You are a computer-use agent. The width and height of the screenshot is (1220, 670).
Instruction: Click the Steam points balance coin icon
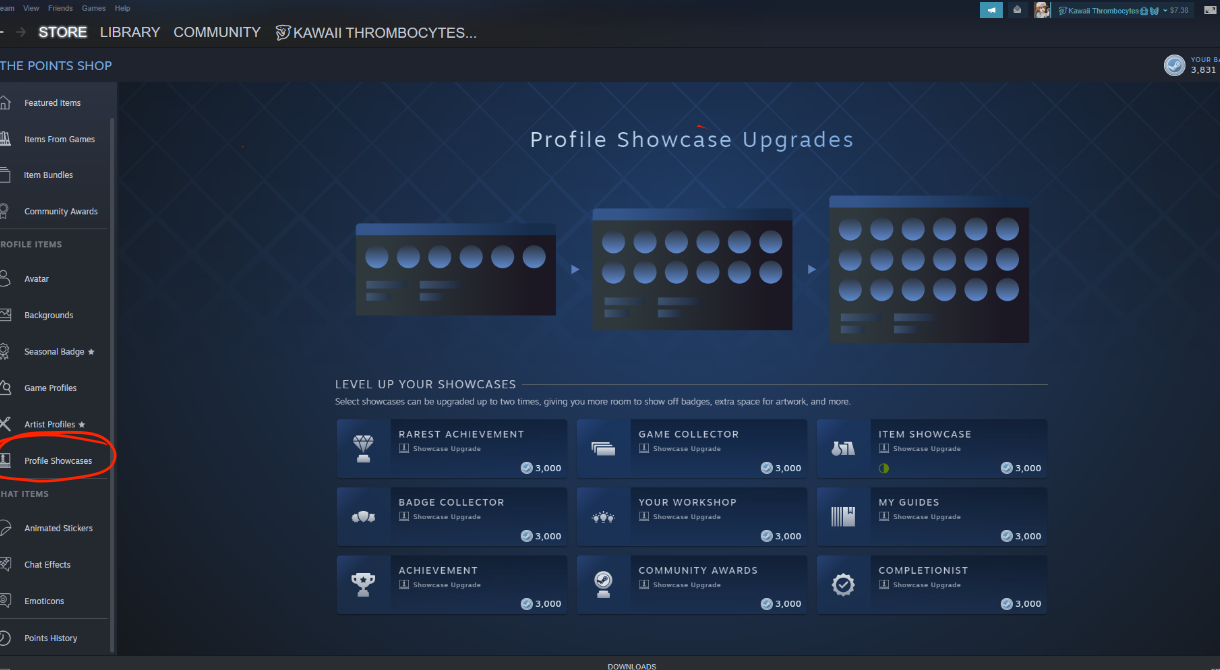tap(1175, 66)
